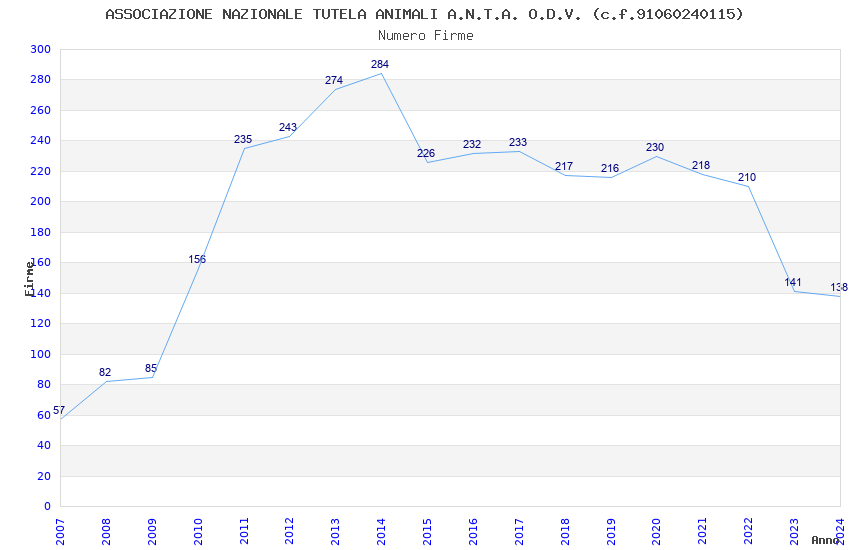The image size is (850, 550).
Task: Click the y-axis value 220
Action: tap(41, 171)
